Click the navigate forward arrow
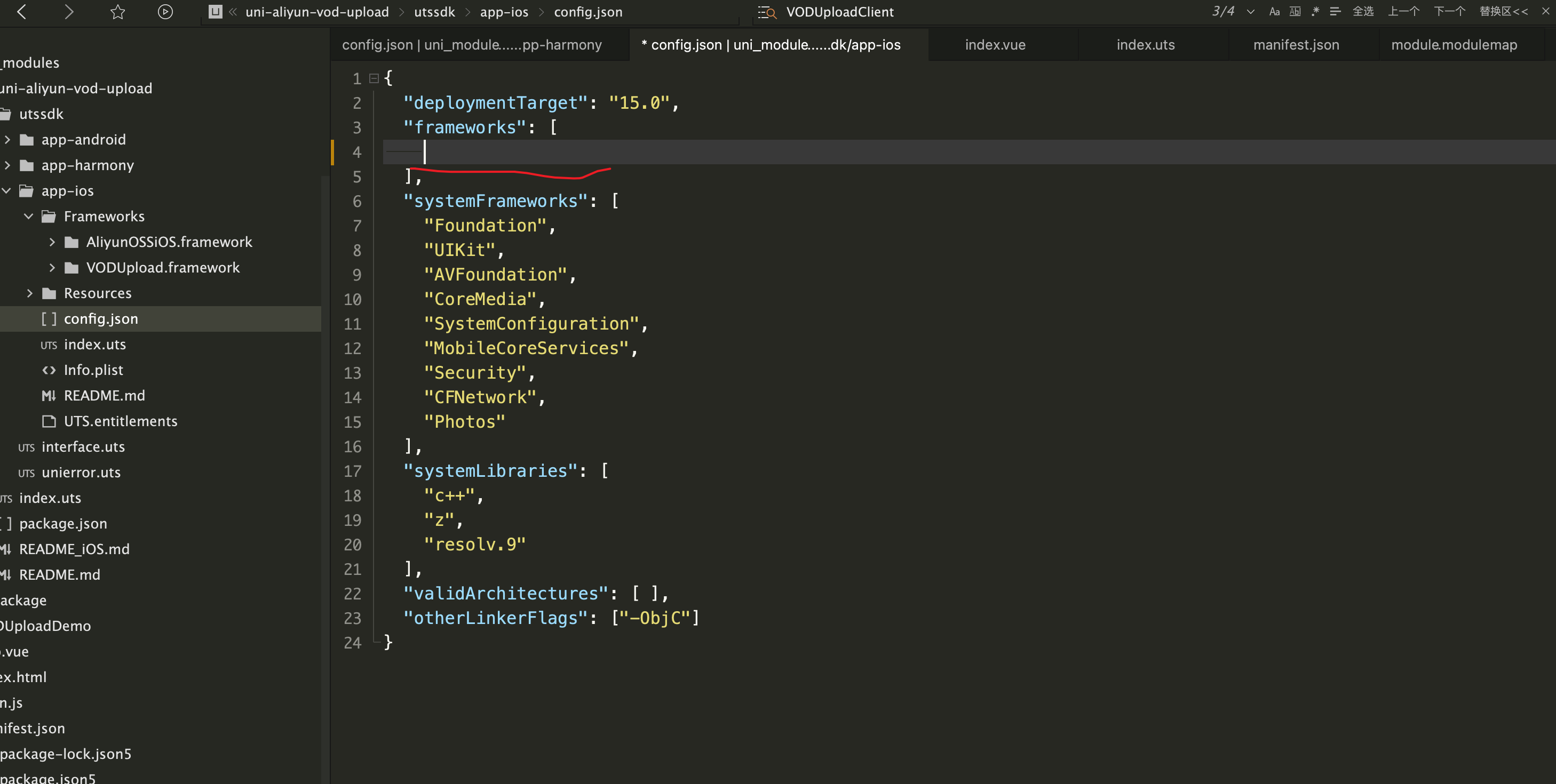This screenshot has height=784, width=1556. point(69,12)
